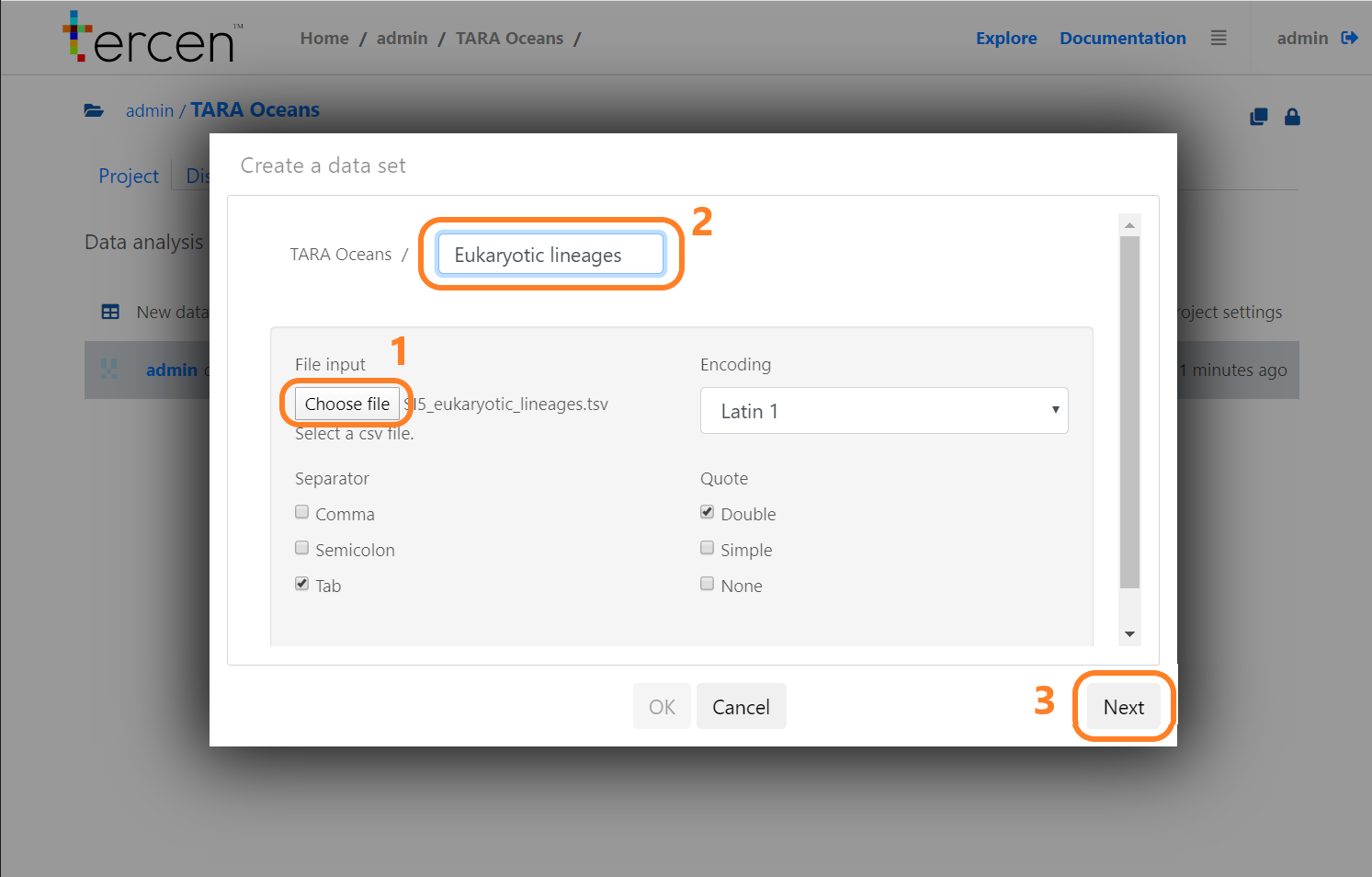Viewport: 1372px width, 877px height.
Task: Open the Explore link
Action: 1006,39
